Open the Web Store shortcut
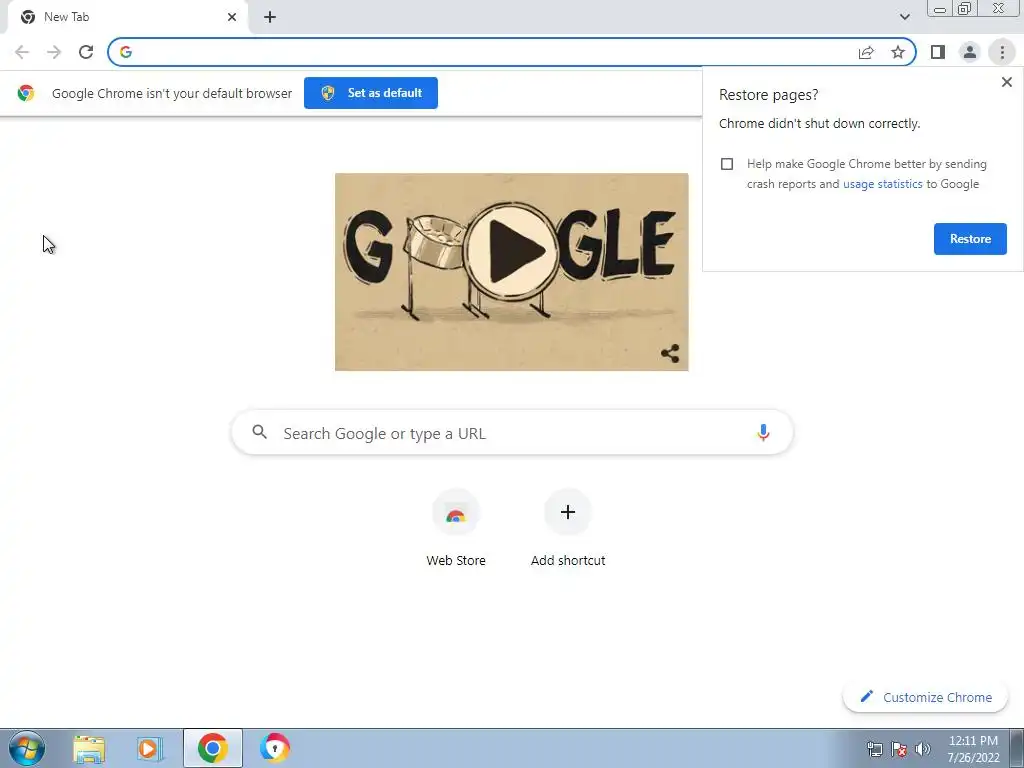 coord(456,529)
